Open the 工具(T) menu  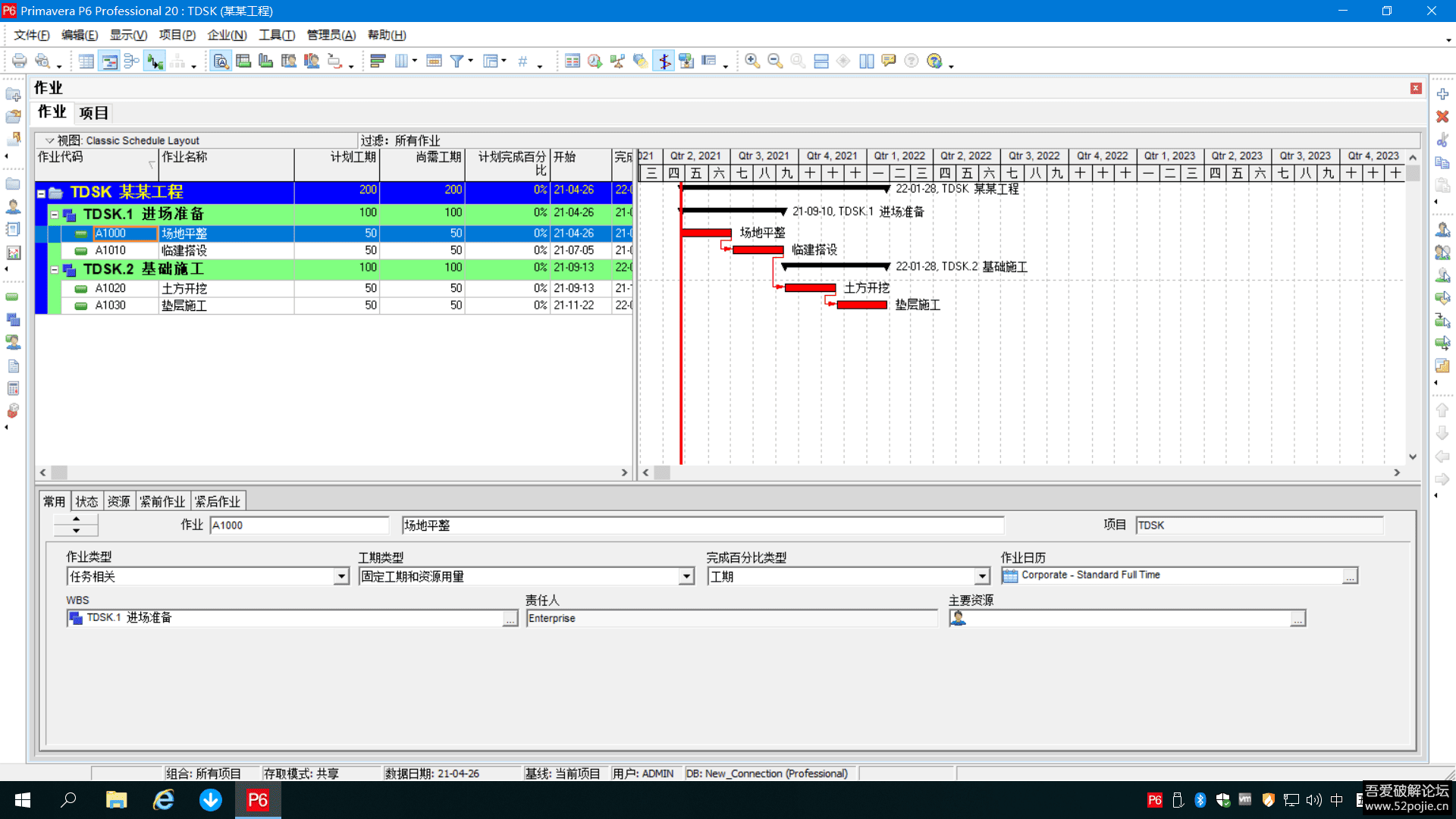[277, 35]
